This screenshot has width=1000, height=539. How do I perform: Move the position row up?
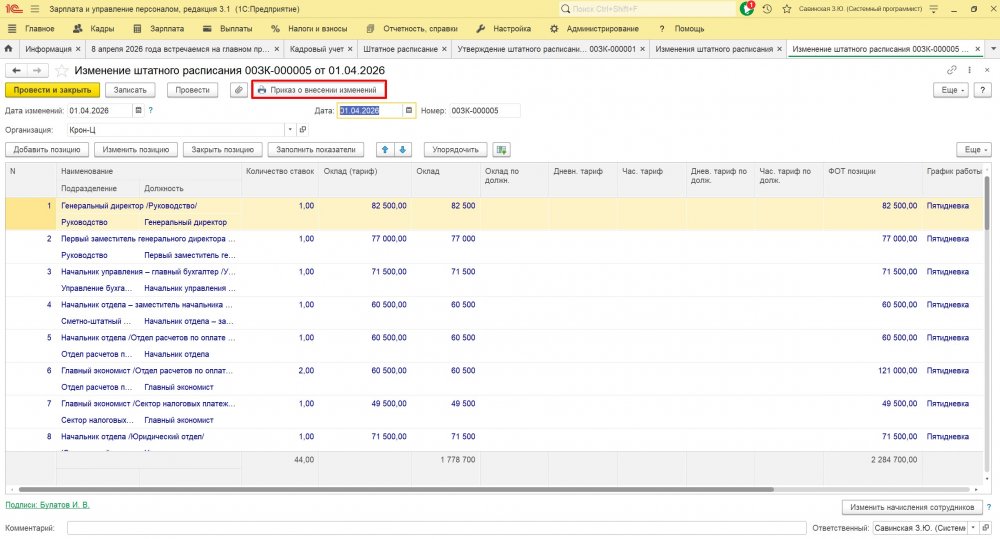click(385, 149)
